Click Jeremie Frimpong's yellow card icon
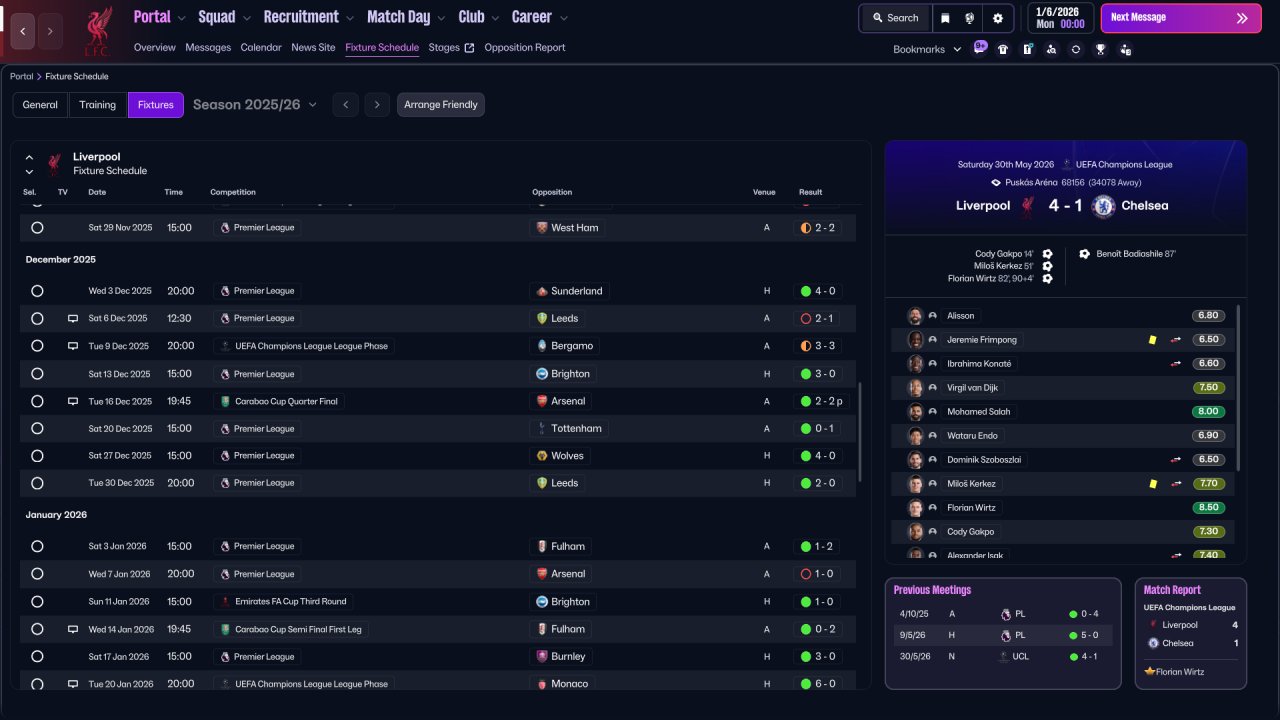This screenshot has width=1280, height=720. (1152, 340)
